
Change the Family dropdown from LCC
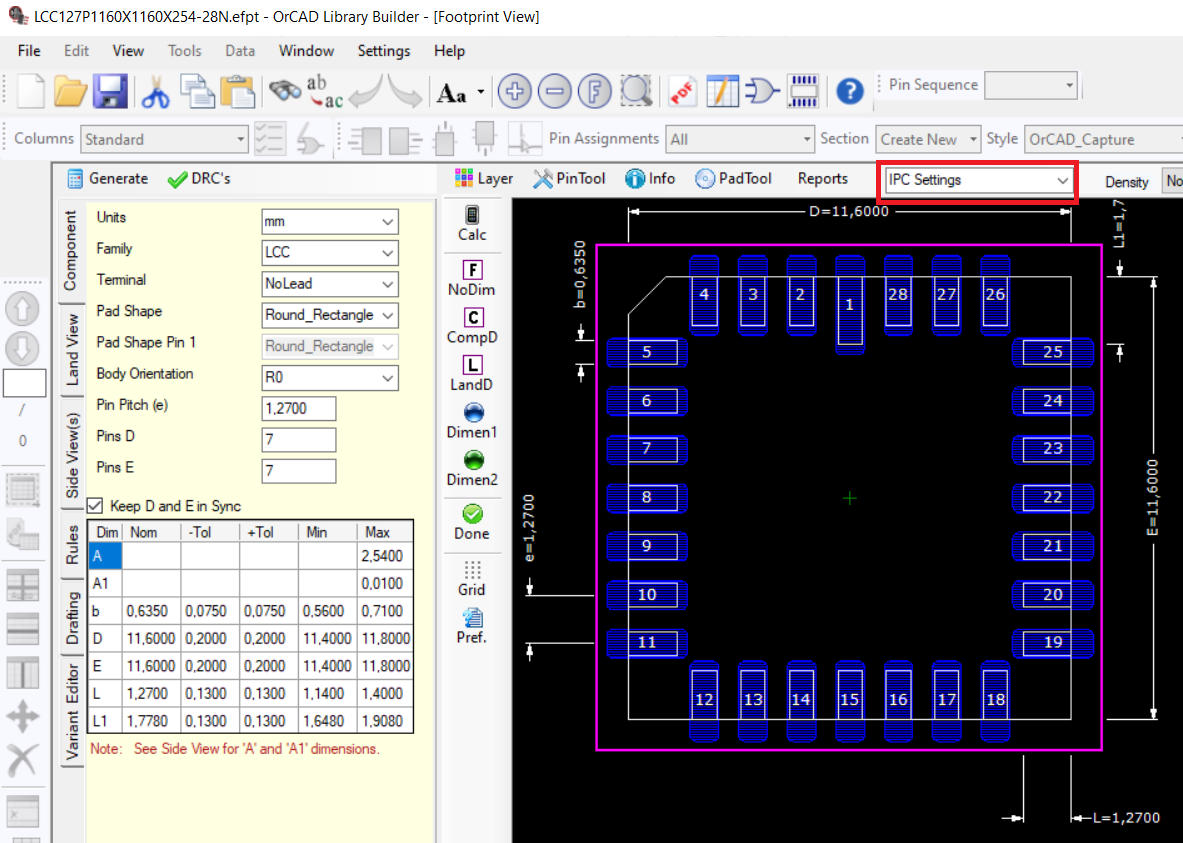[x=330, y=252]
